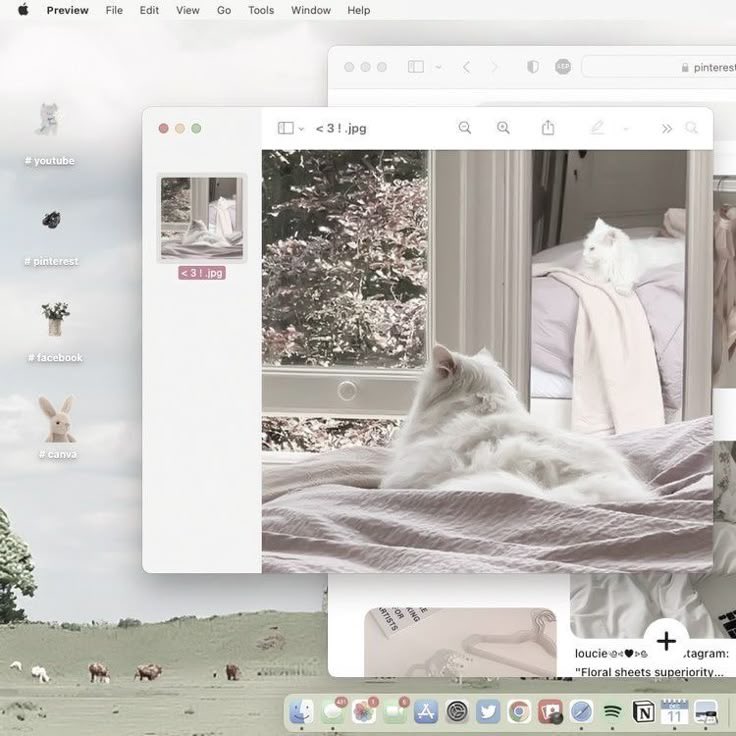Toggle the Safari sidebar button
Image resolution: width=736 pixels, height=736 pixels.
(x=416, y=67)
